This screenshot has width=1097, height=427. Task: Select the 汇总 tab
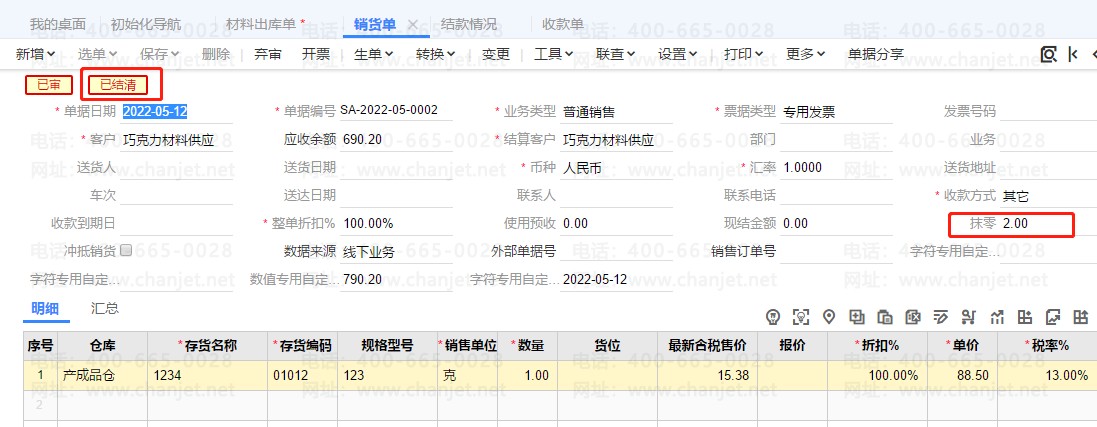[104, 308]
